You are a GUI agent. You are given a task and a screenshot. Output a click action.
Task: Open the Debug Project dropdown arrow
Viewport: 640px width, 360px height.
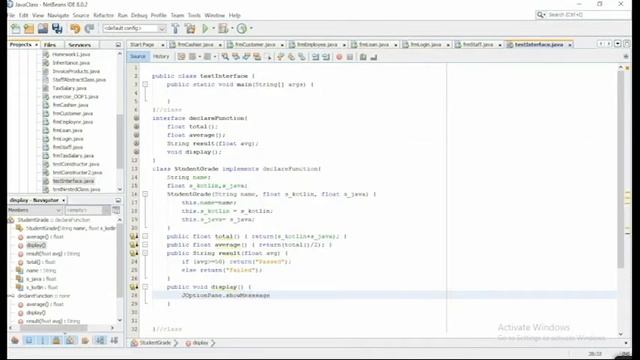point(232,29)
